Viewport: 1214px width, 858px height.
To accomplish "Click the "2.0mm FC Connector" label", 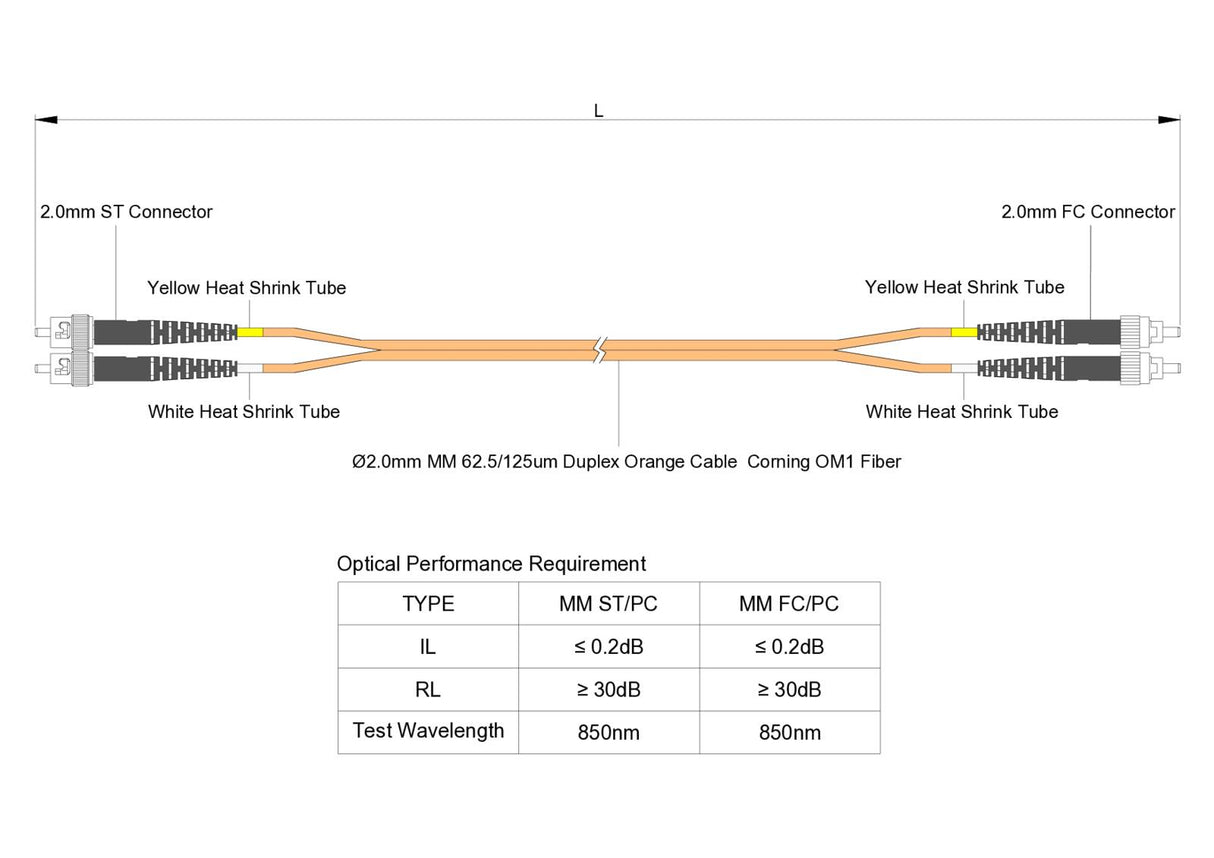I will (1088, 212).
